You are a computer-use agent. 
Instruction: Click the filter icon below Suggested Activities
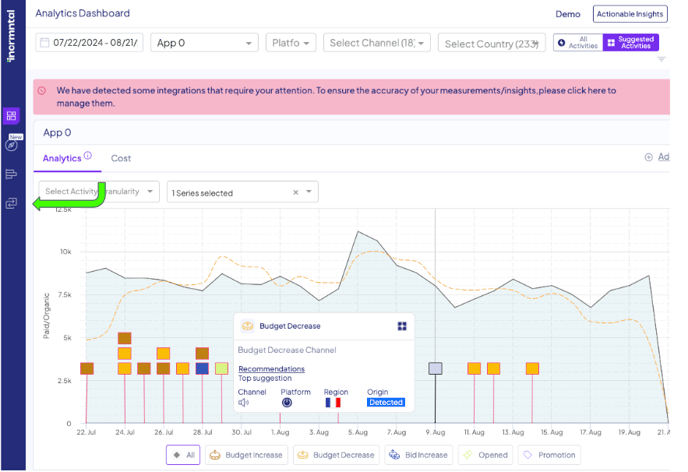661,59
